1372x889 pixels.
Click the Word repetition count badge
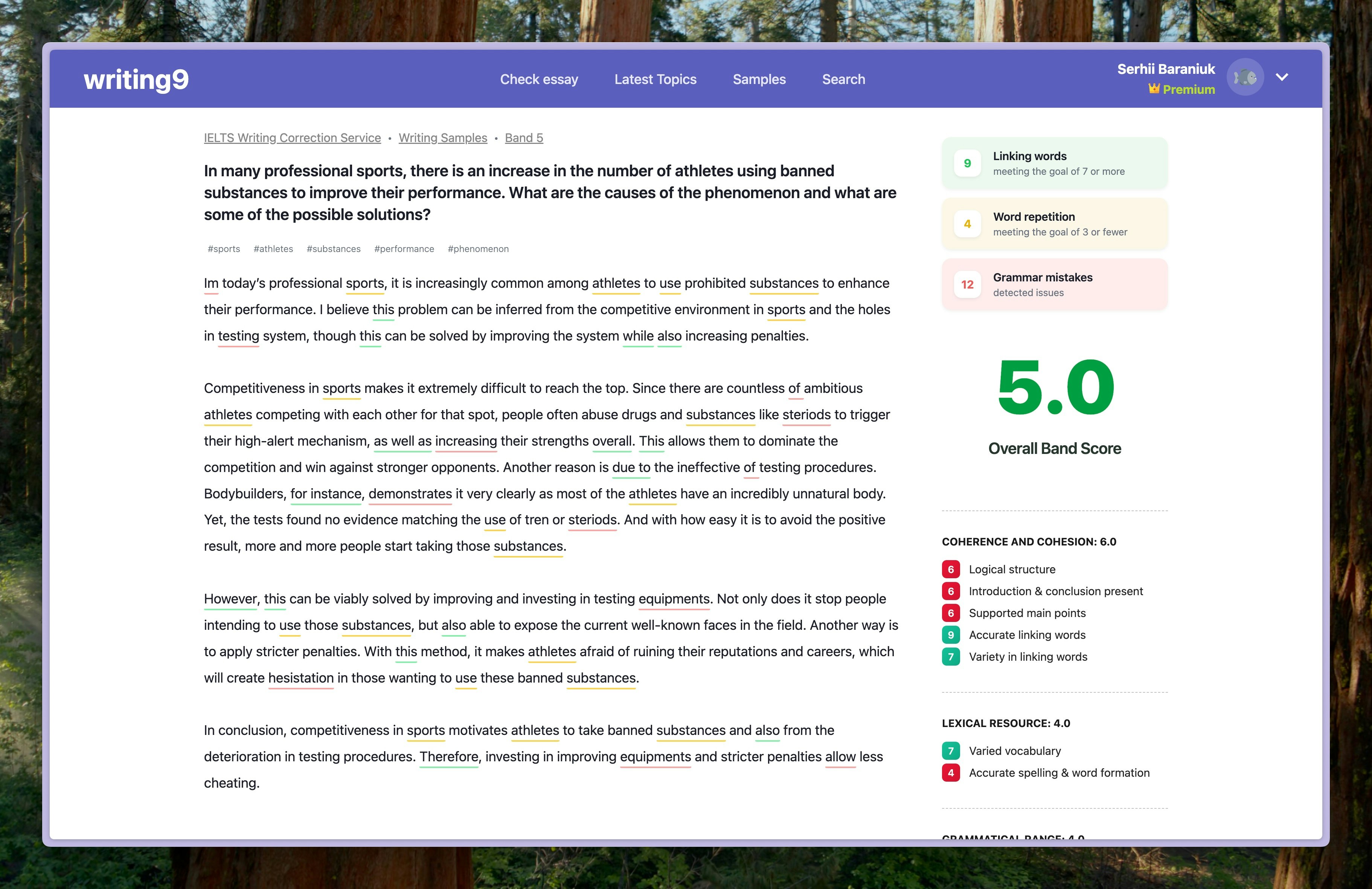[x=967, y=224]
